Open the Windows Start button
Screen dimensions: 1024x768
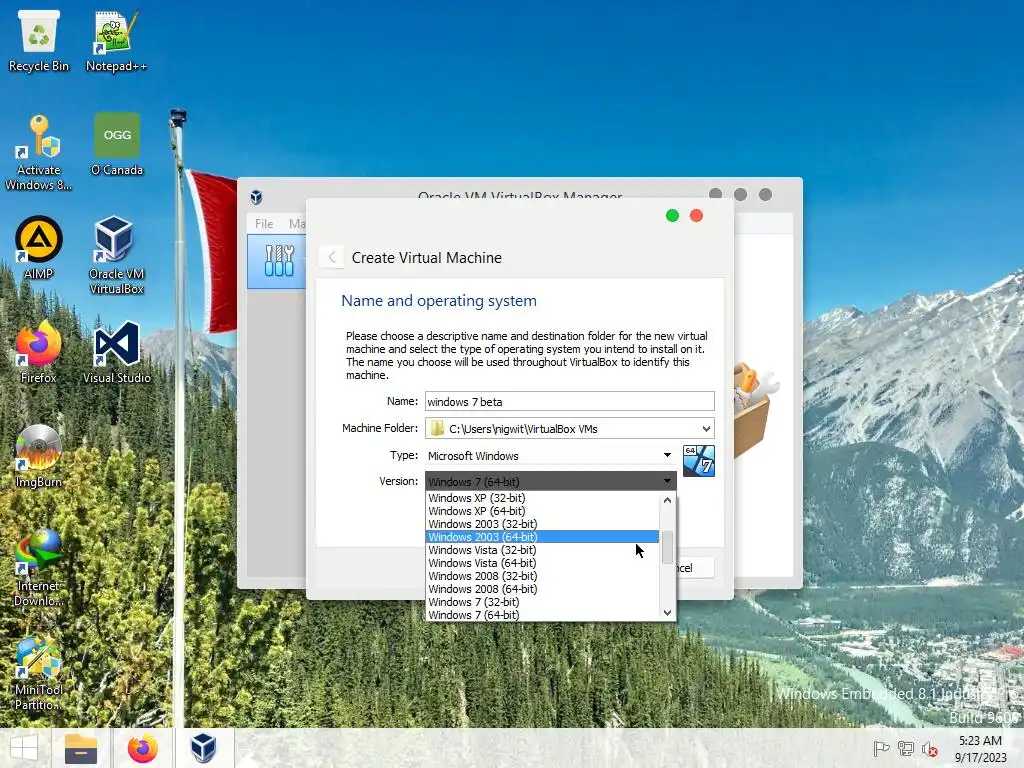tap(24, 748)
